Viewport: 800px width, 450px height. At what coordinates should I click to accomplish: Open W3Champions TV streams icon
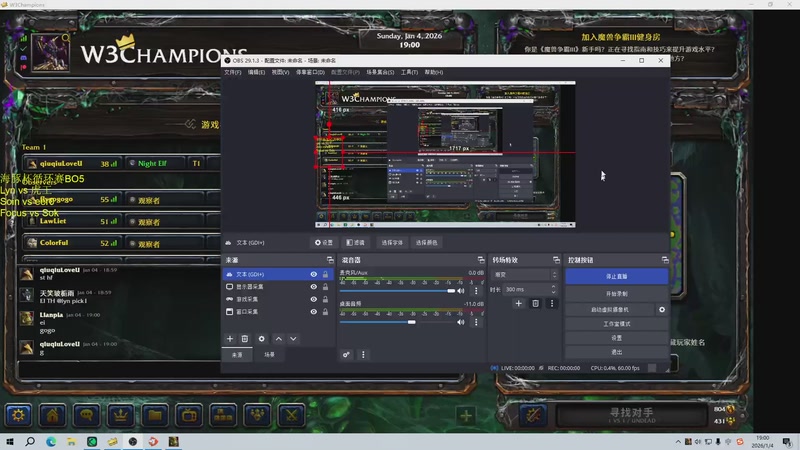pos(189,415)
